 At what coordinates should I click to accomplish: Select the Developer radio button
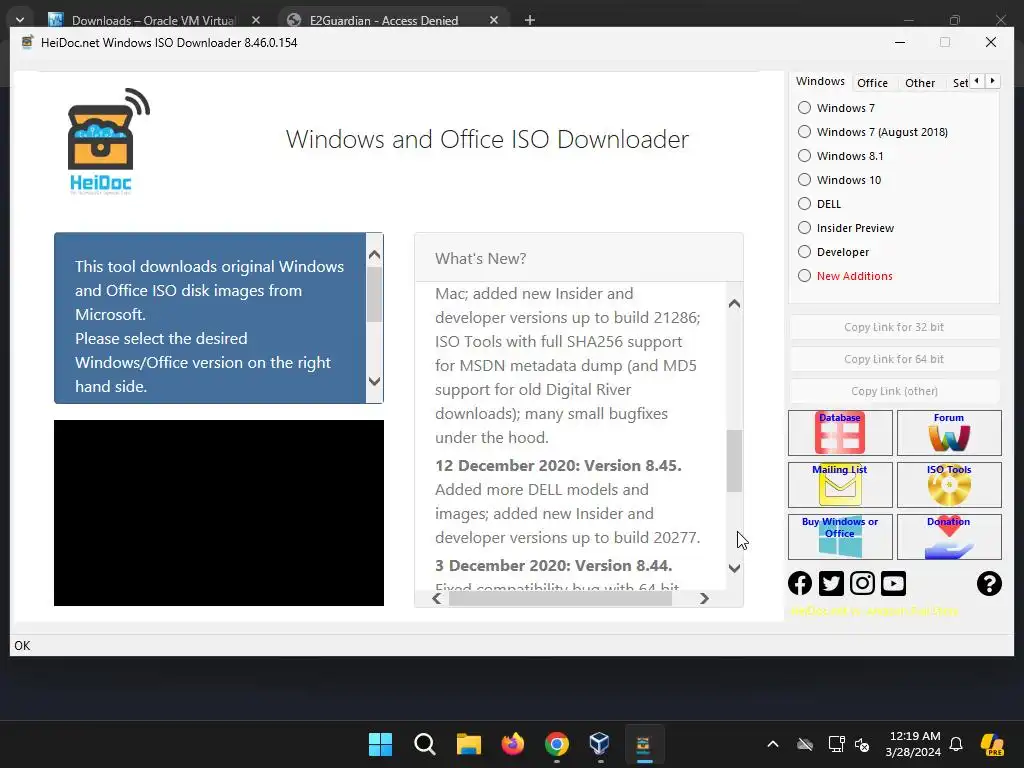(805, 251)
